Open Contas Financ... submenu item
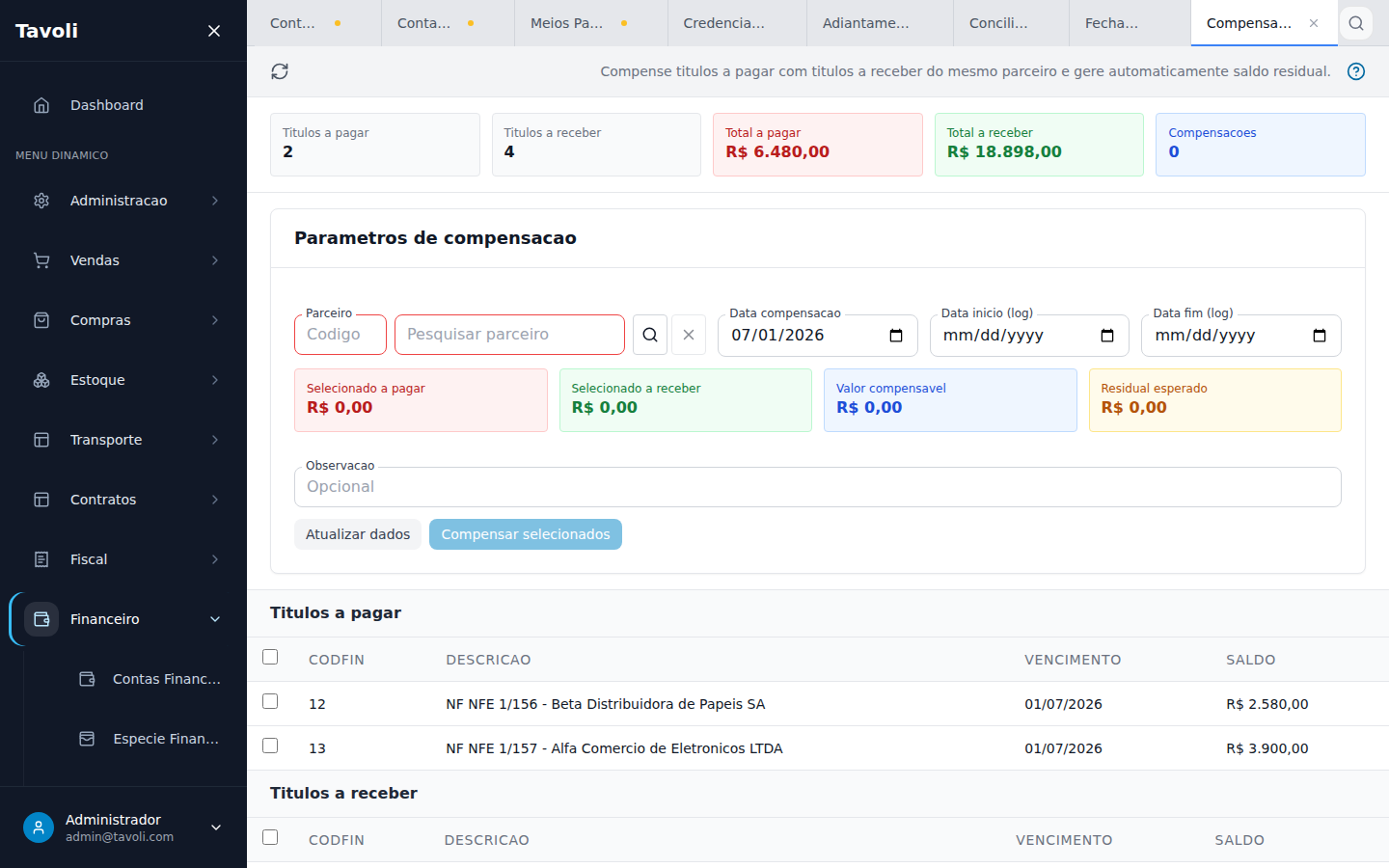Screen dimensions: 1389x868 click(150, 679)
